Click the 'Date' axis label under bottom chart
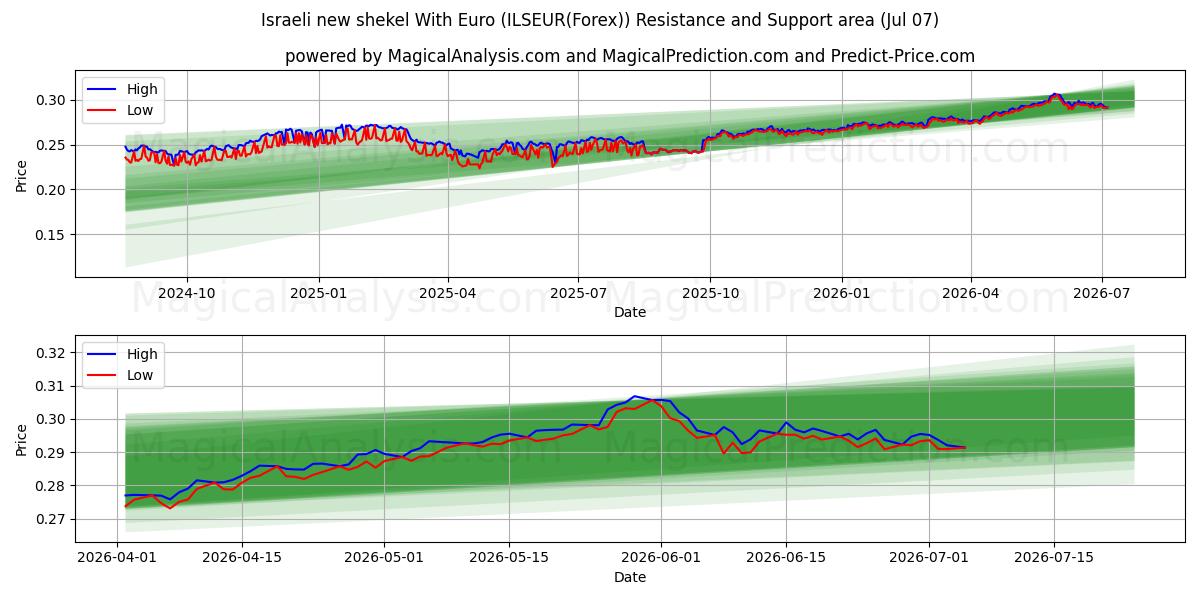The height and width of the screenshot is (600, 1200). [630, 578]
